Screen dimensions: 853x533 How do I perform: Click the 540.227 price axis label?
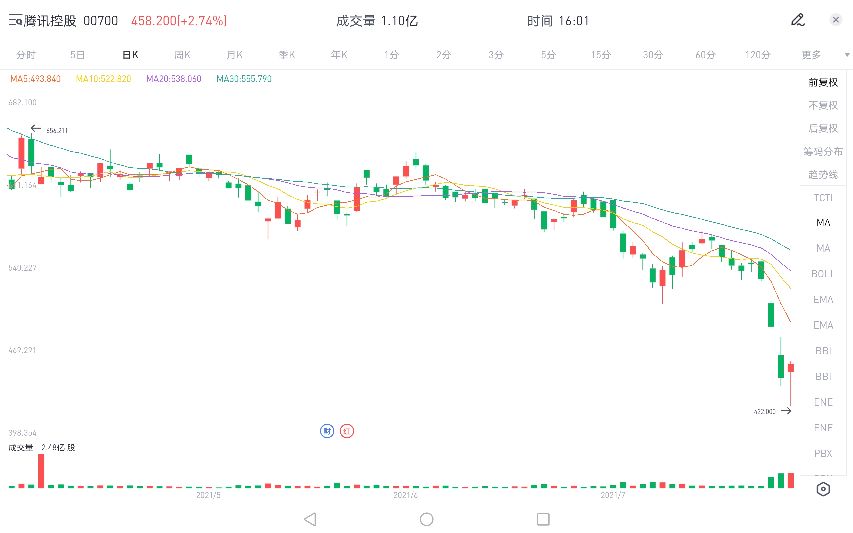22,268
